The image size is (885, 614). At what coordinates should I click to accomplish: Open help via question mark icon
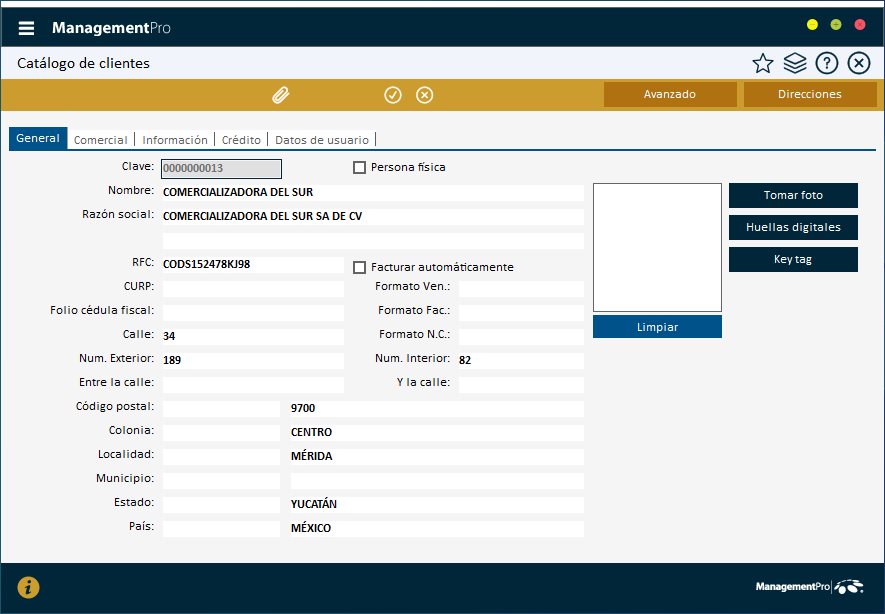826,64
